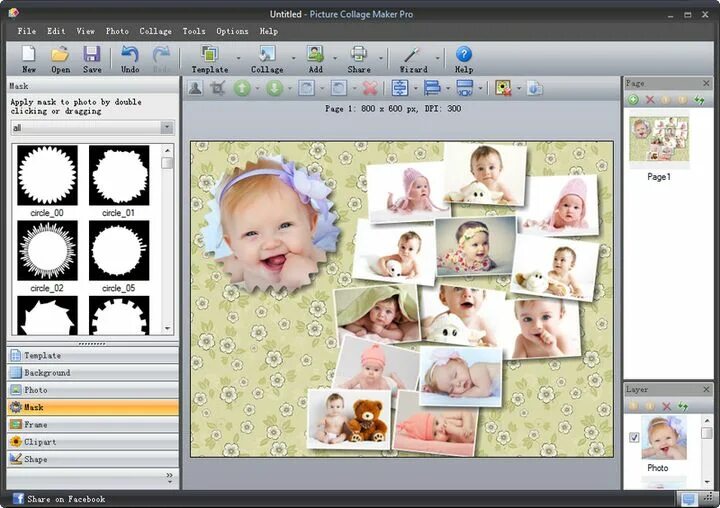This screenshot has height=508, width=720.
Task: Select the circle_00 mask thumbnail
Action: tap(47, 175)
